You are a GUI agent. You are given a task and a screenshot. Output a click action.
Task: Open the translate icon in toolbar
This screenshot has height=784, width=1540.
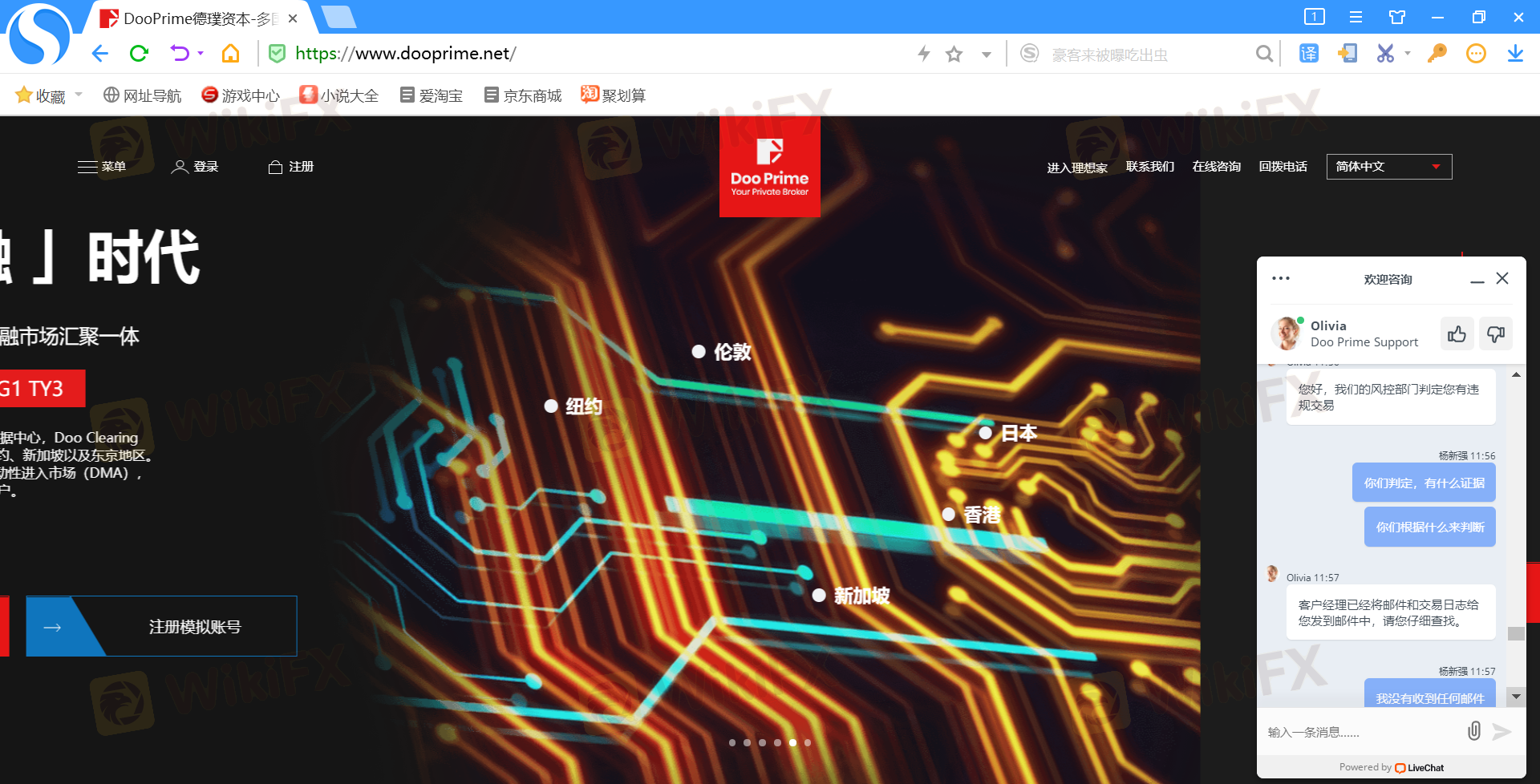tap(1309, 54)
